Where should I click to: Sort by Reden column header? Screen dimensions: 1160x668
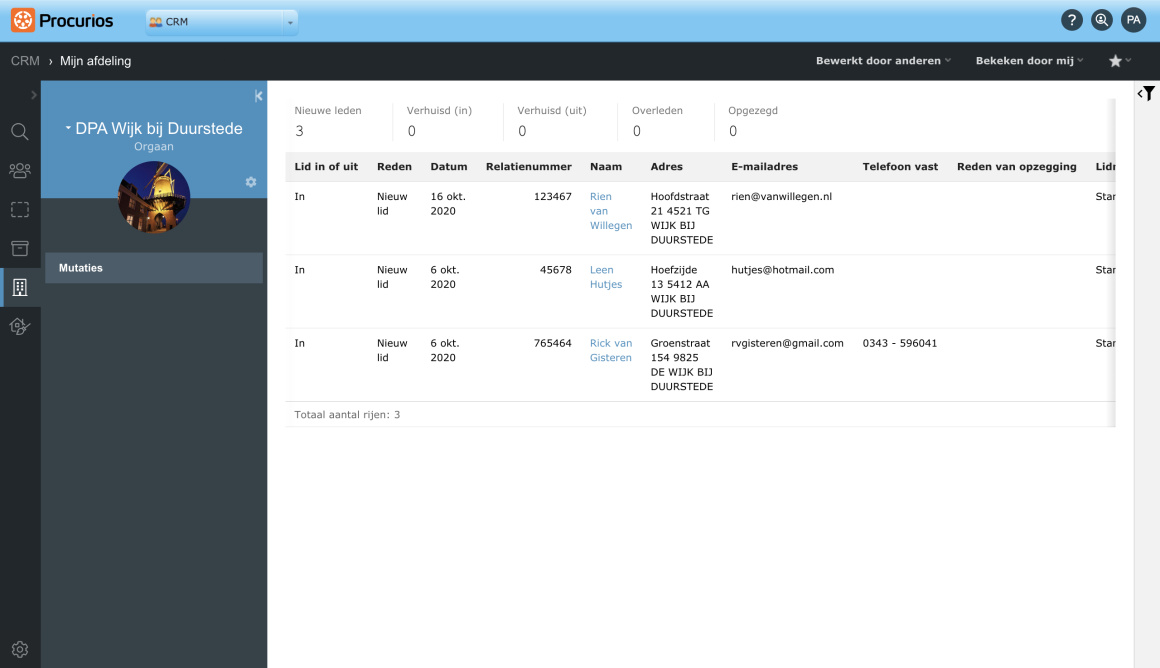tap(394, 166)
